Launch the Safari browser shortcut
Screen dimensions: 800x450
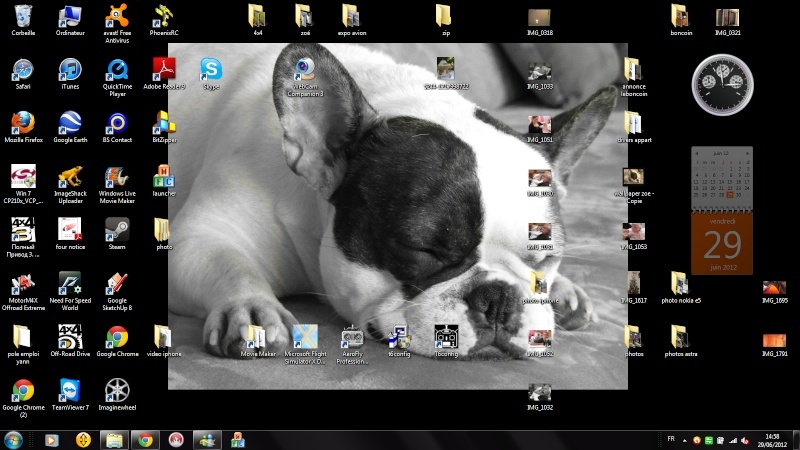[x=23, y=74]
